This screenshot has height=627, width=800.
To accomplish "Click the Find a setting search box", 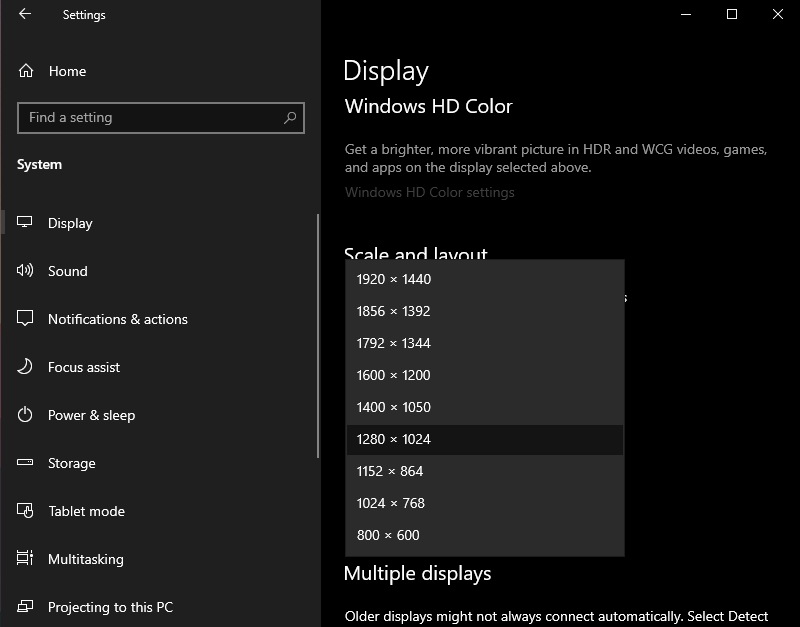I will click(x=161, y=118).
